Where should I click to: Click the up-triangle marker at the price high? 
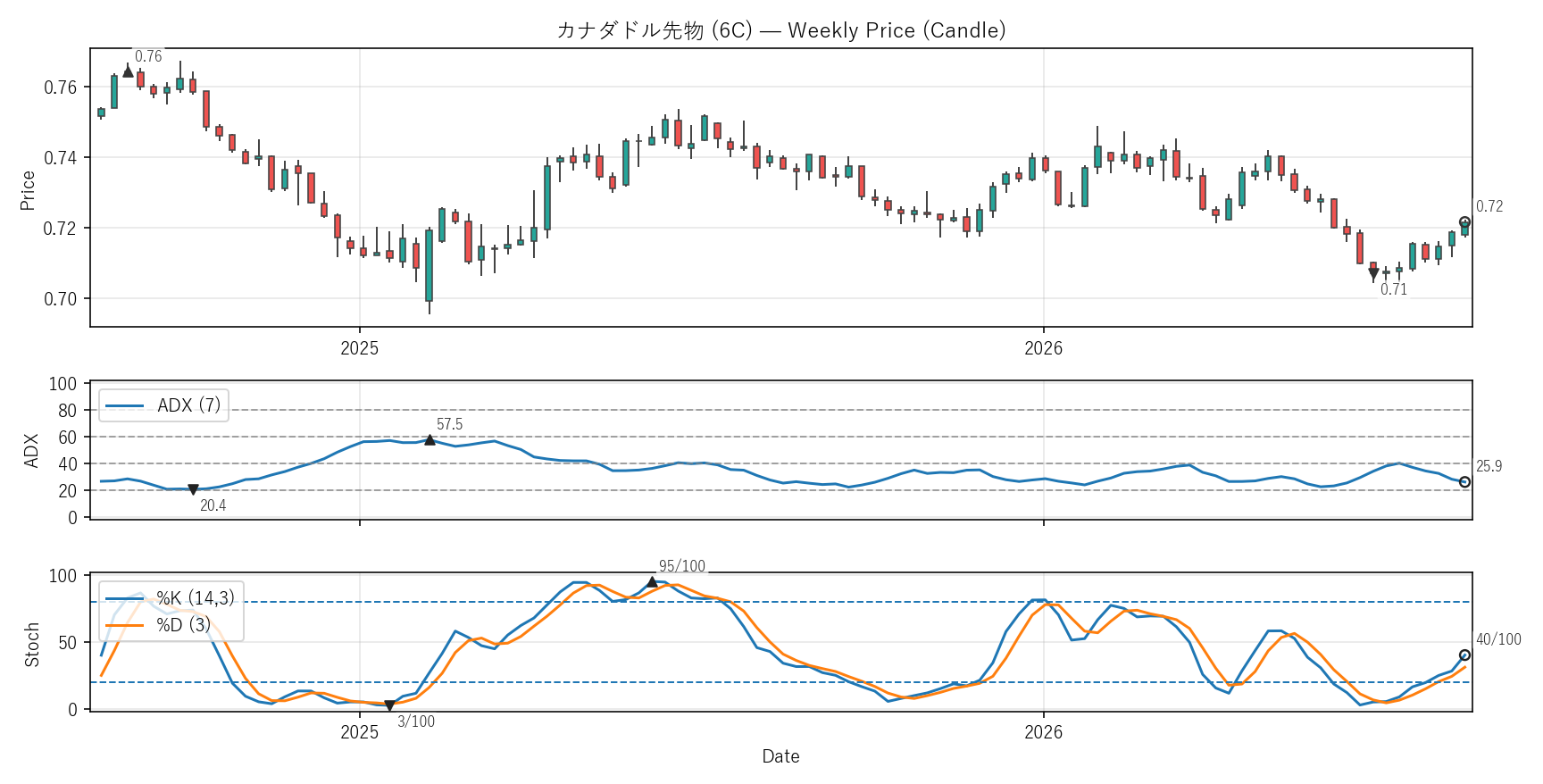pos(128,71)
